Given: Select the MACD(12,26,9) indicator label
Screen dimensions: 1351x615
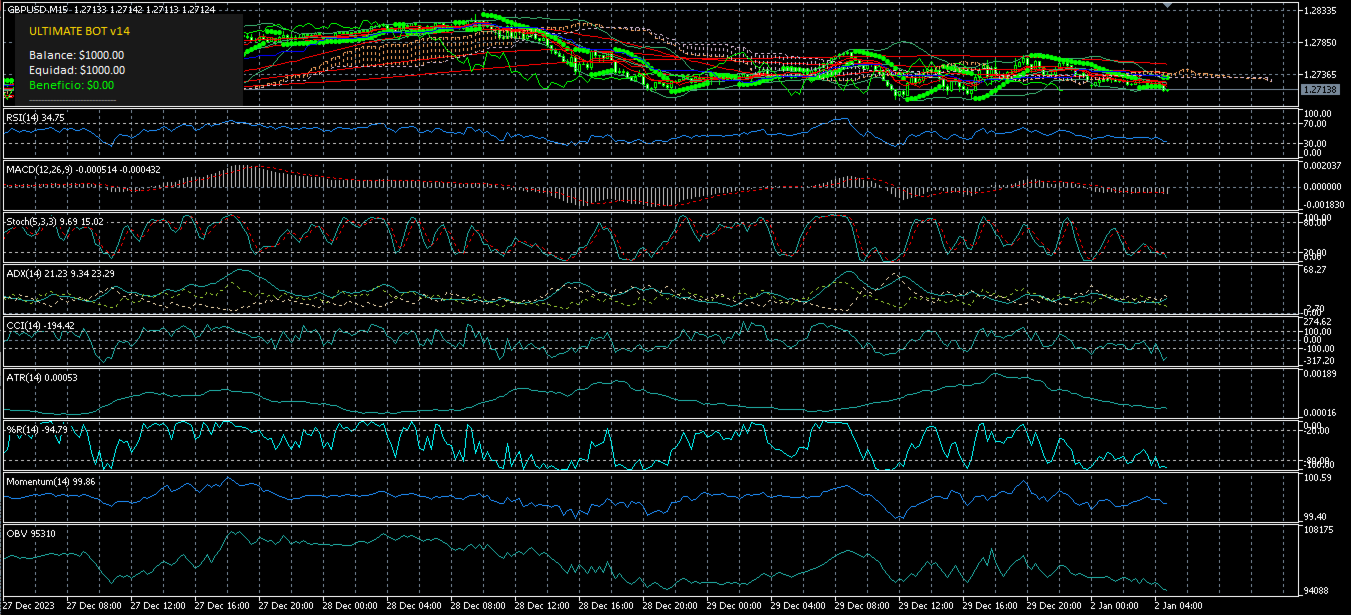Looking at the screenshot, I should [83, 169].
